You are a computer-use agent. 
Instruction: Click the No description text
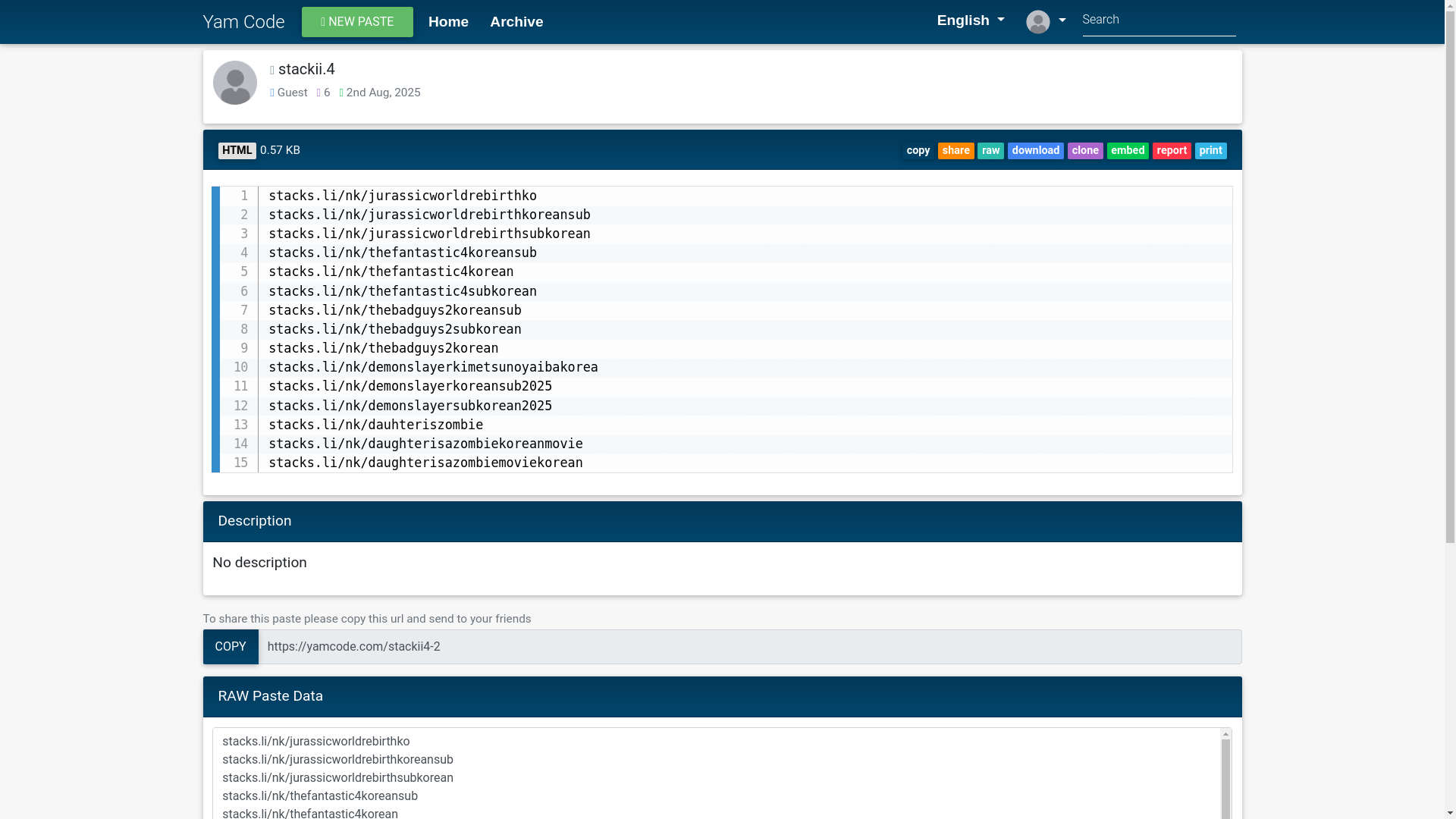pos(259,563)
